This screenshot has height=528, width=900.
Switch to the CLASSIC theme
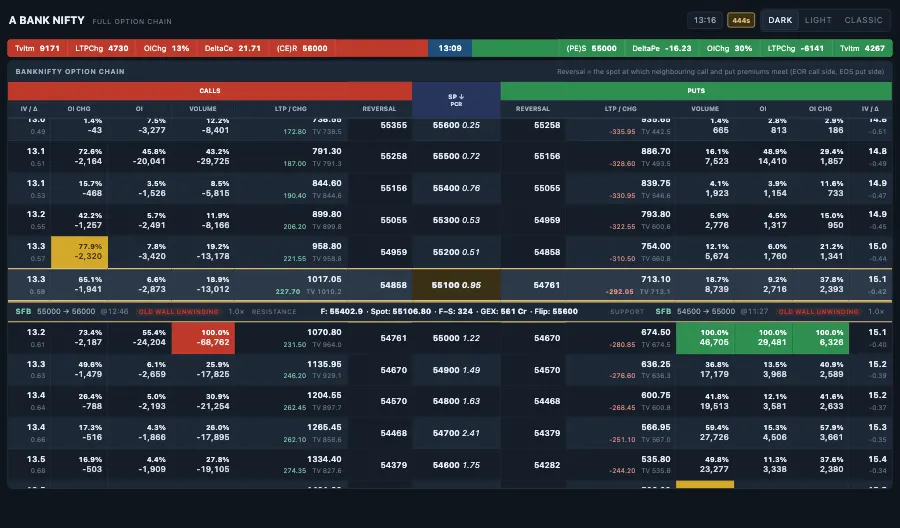[x=863, y=20]
